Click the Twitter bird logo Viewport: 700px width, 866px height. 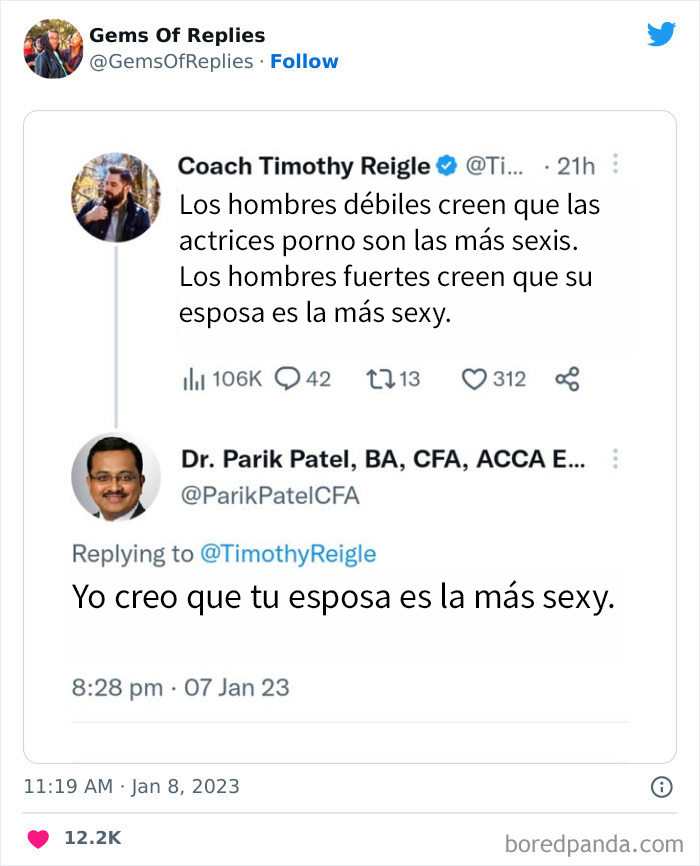[661, 35]
